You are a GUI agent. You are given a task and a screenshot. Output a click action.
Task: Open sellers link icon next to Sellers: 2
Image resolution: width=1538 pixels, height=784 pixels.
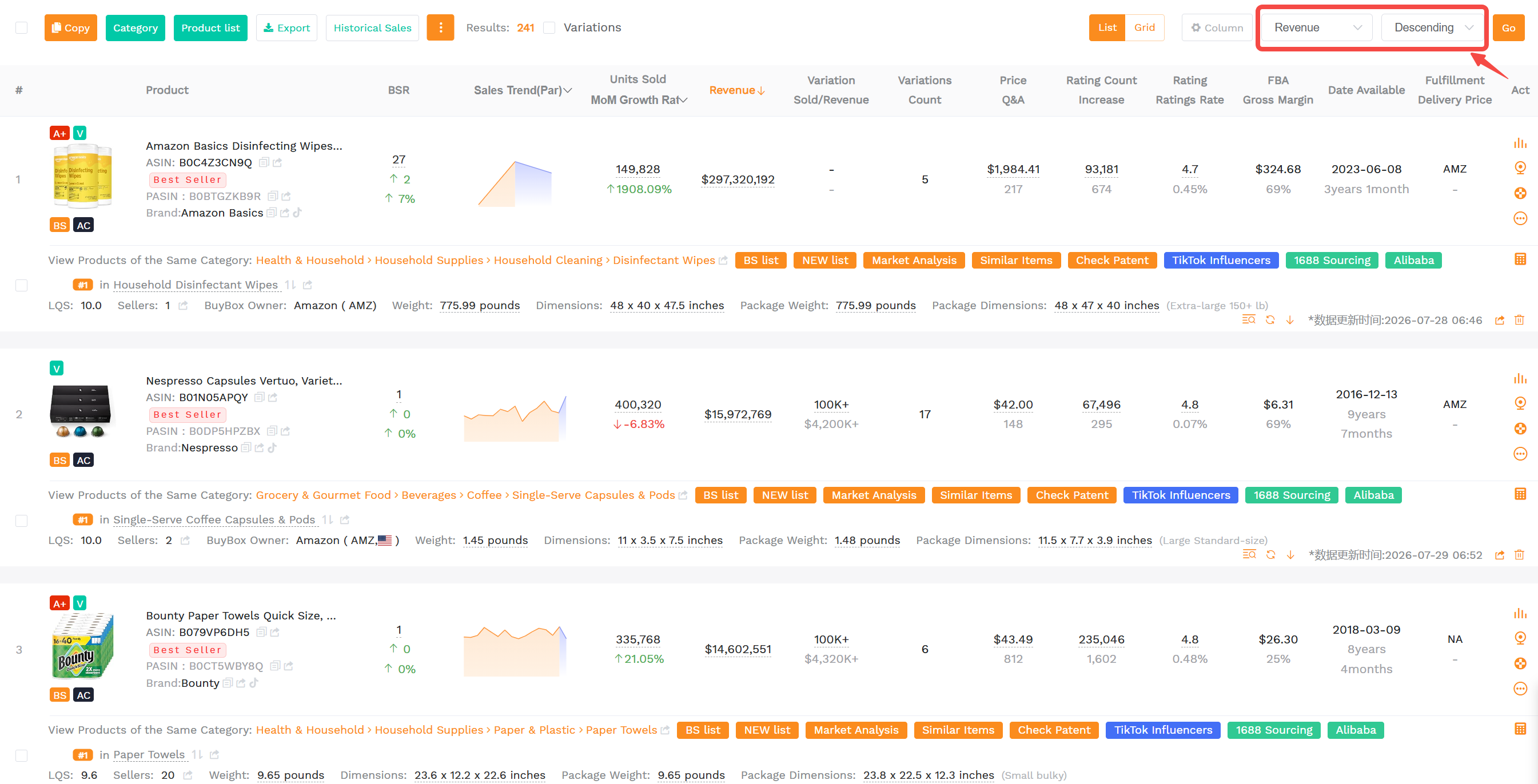tap(185, 541)
